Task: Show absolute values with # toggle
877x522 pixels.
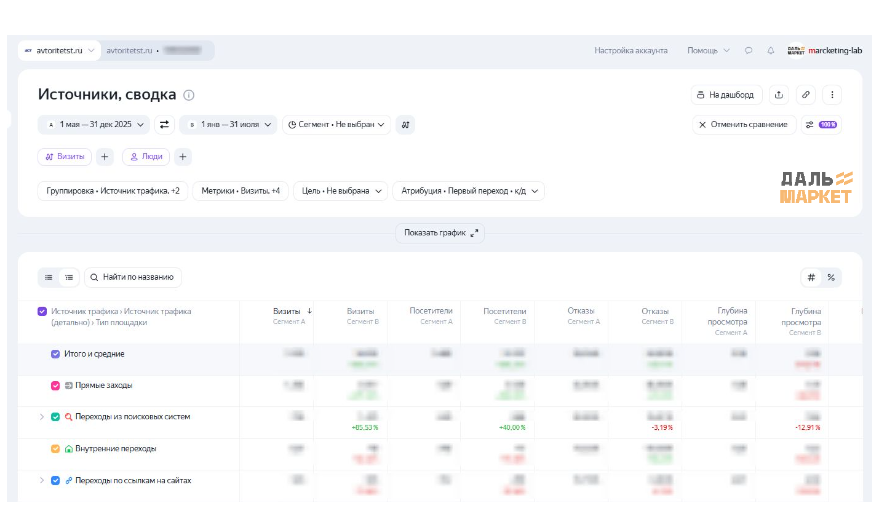Action: click(811, 278)
